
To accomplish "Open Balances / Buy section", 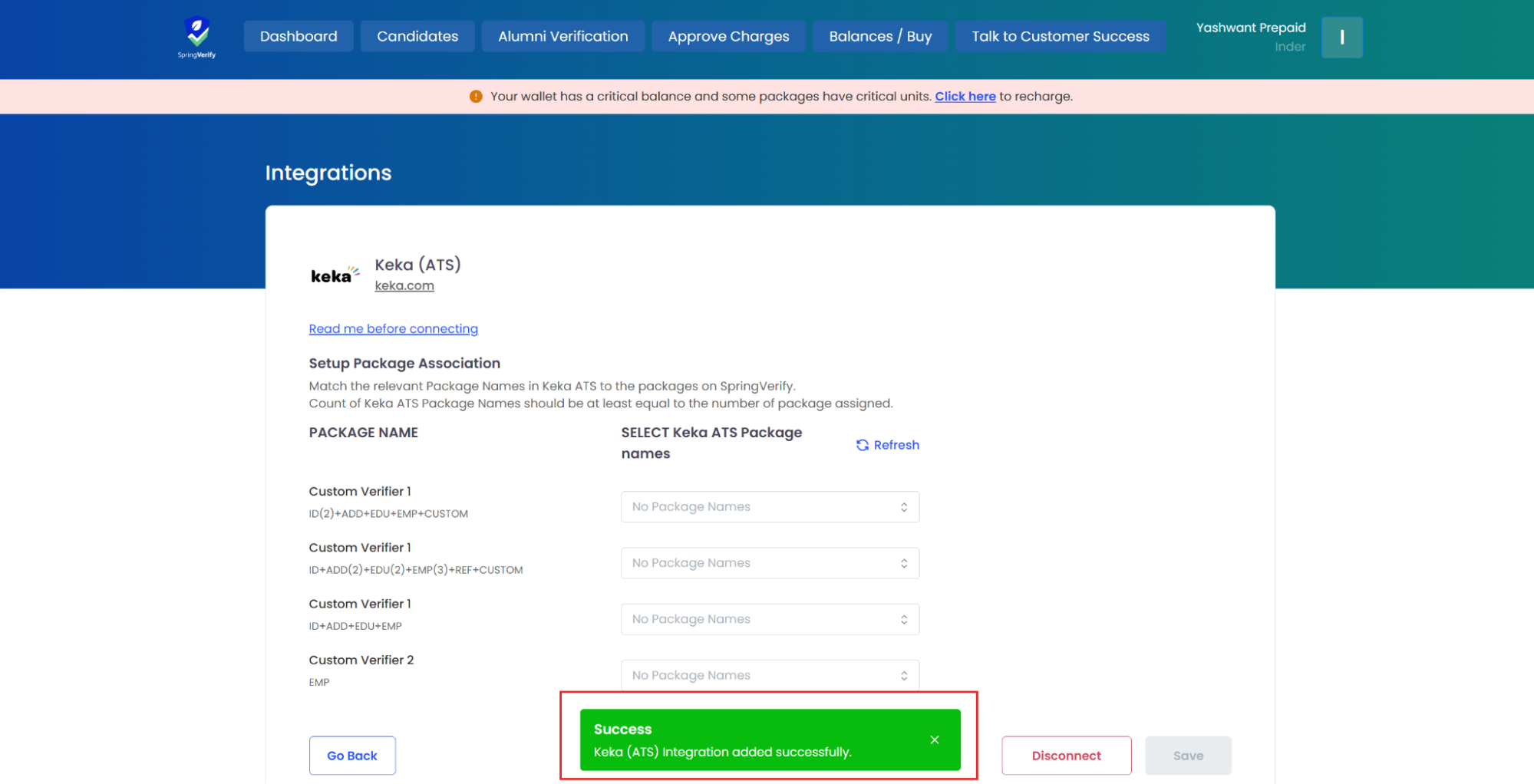I will pyautogui.click(x=880, y=37).
